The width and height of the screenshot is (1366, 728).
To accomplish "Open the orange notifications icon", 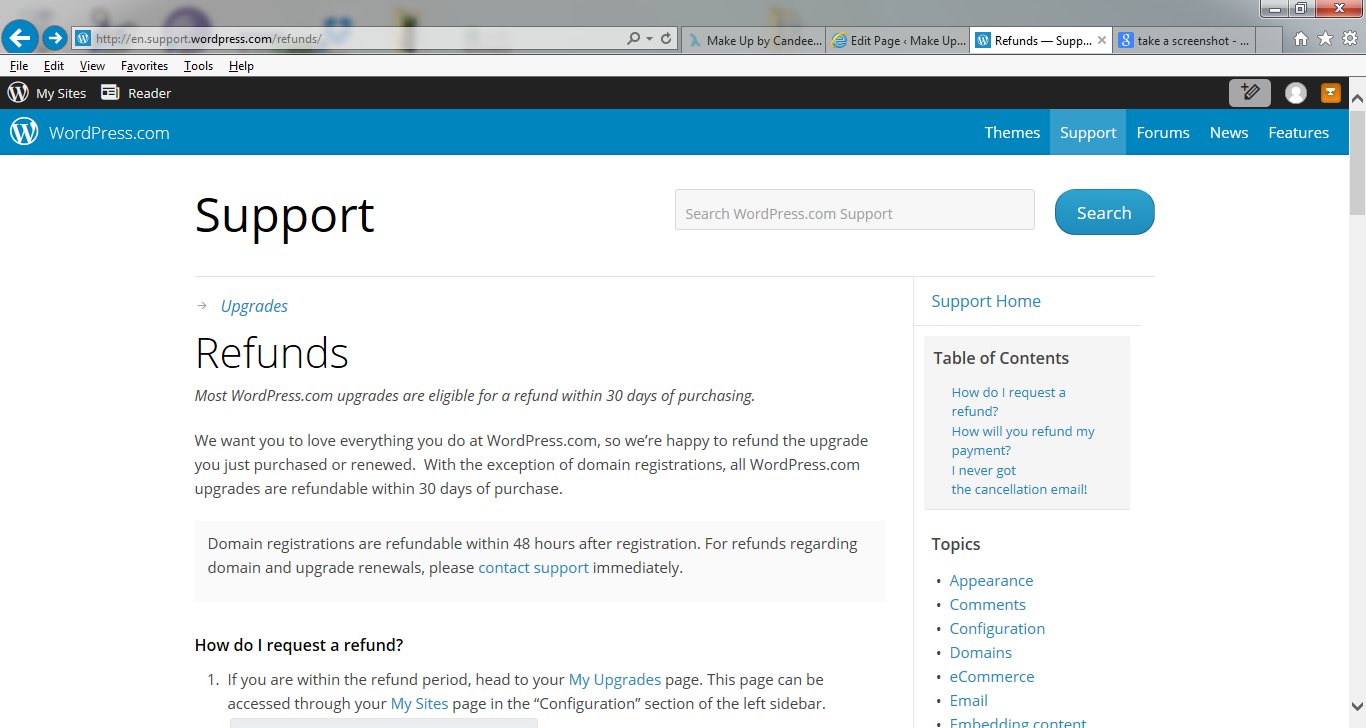I will point(1331,93).
